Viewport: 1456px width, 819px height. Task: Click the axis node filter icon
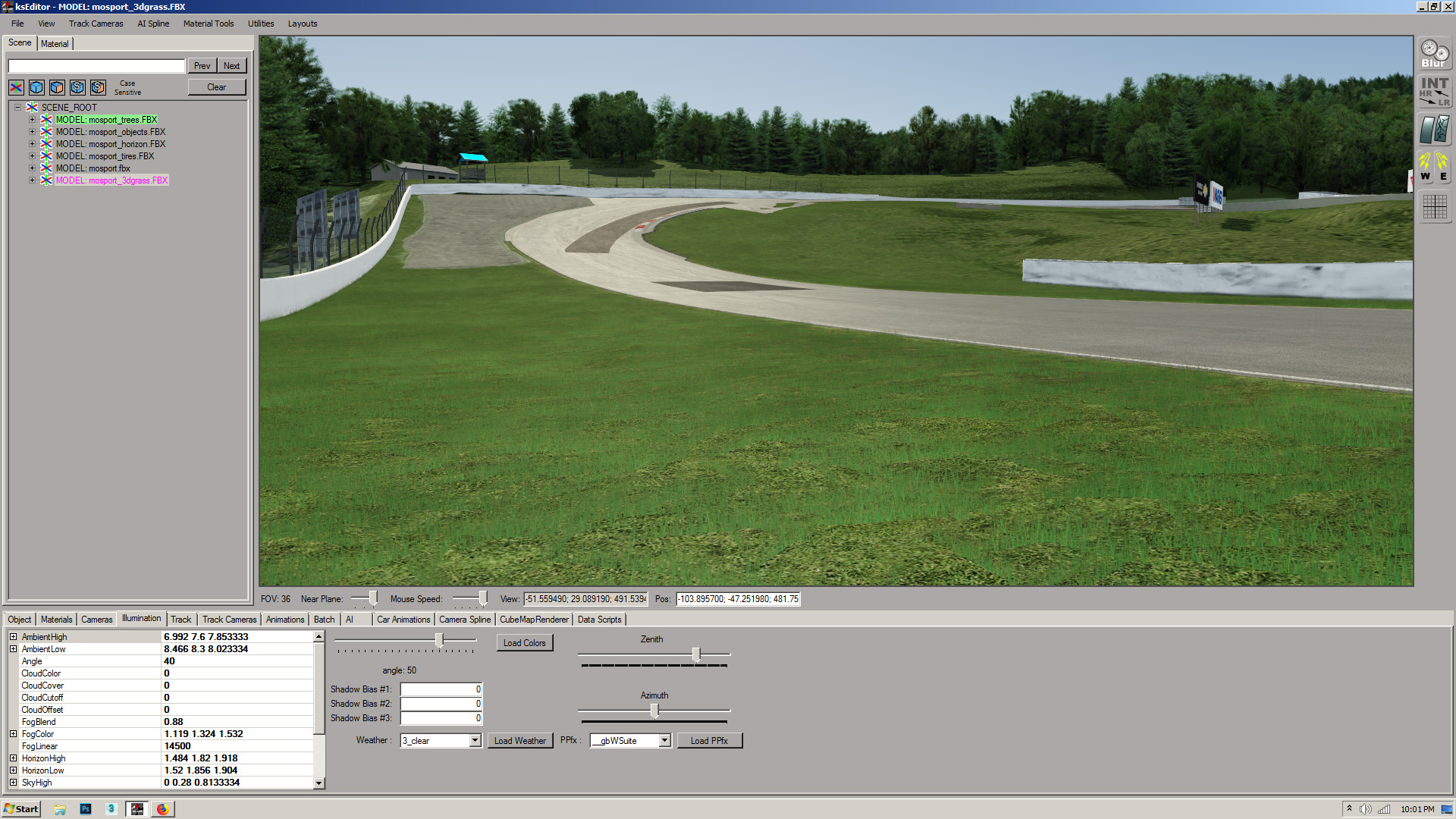pos(16,87)
